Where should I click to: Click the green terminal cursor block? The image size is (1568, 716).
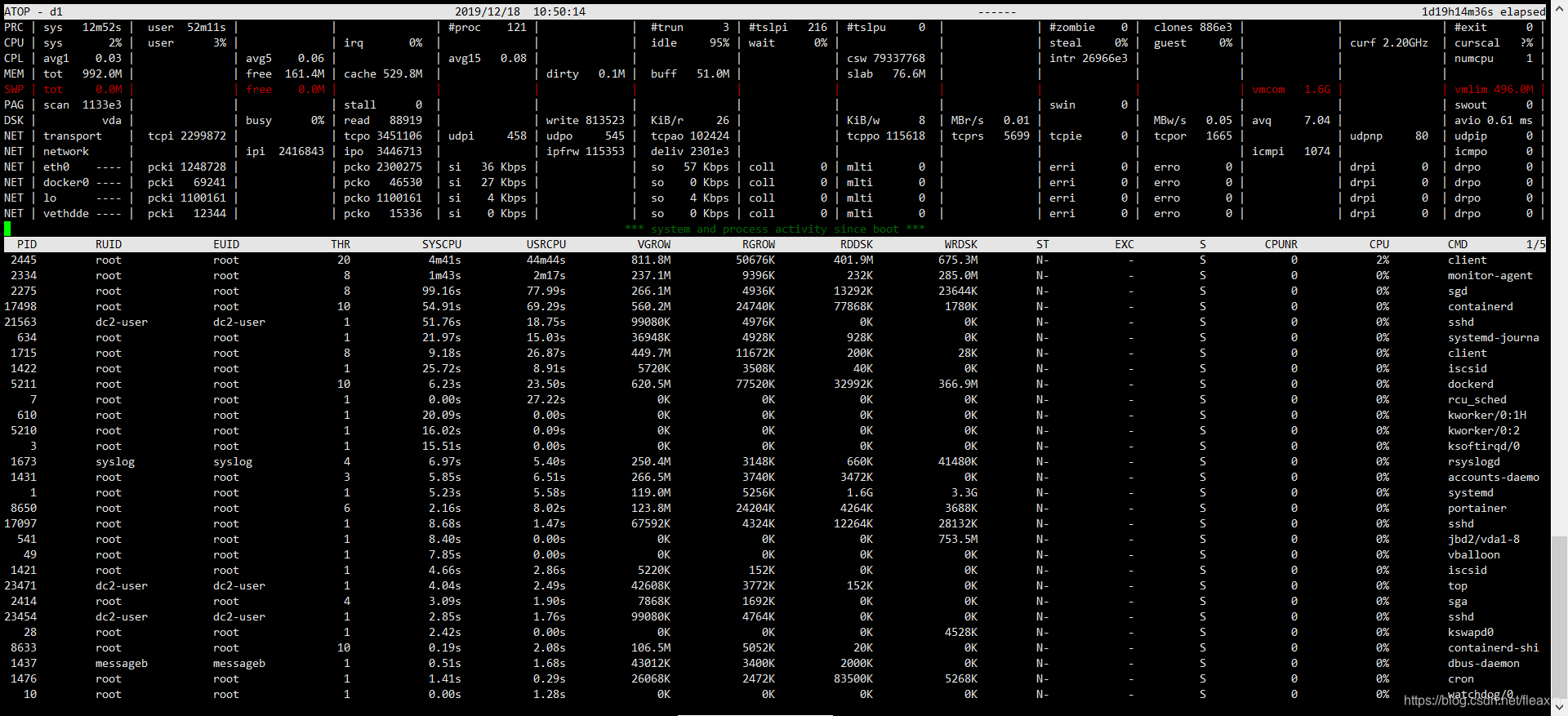pos(7,229)
